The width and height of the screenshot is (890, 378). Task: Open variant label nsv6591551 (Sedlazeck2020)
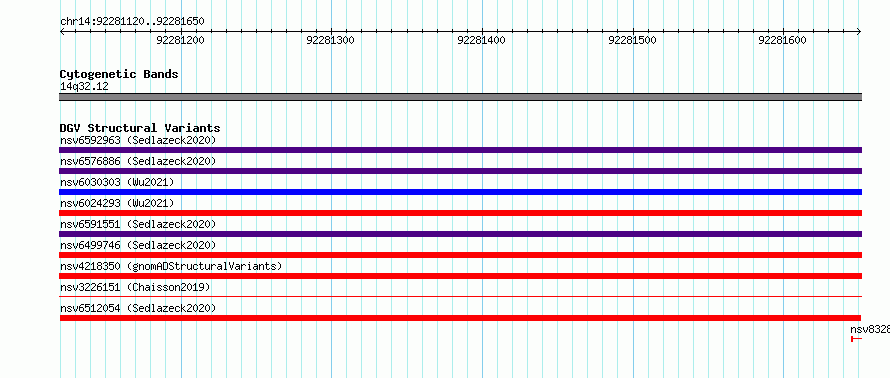coord(138,224)
